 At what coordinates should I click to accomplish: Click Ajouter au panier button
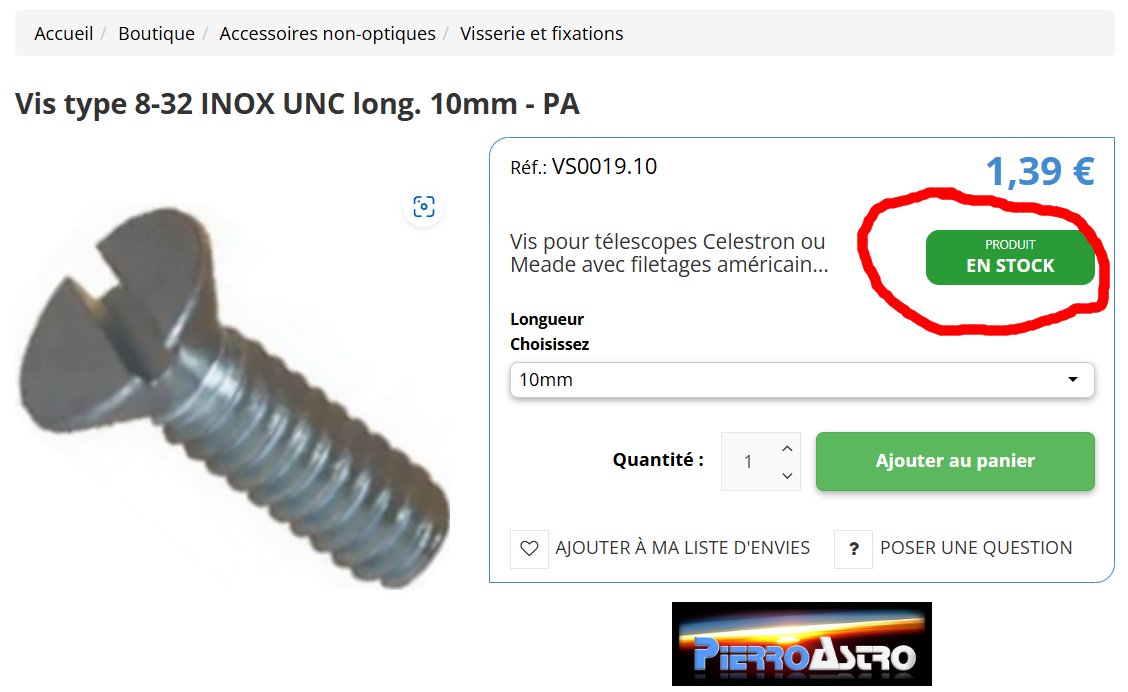(955, 461)
